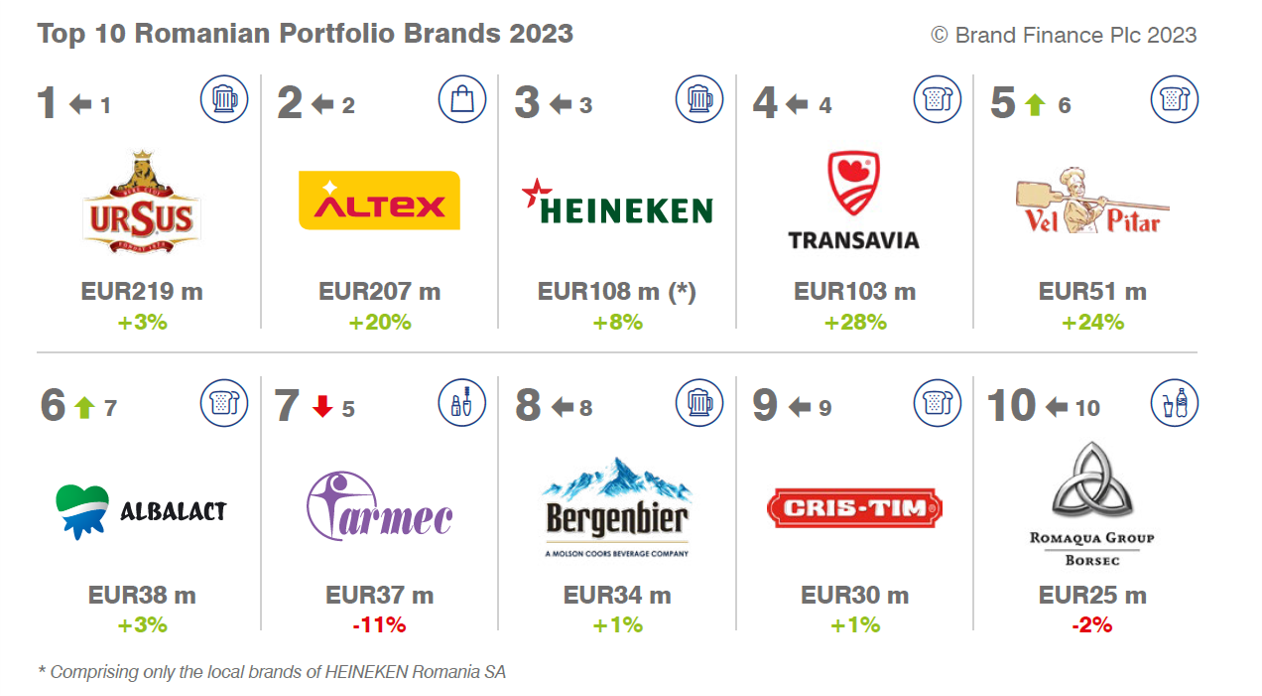Viewport: 1262px width, 696px height.
Task: Click the red down arrow at rank 7
Action: click(x=322, y=408)
